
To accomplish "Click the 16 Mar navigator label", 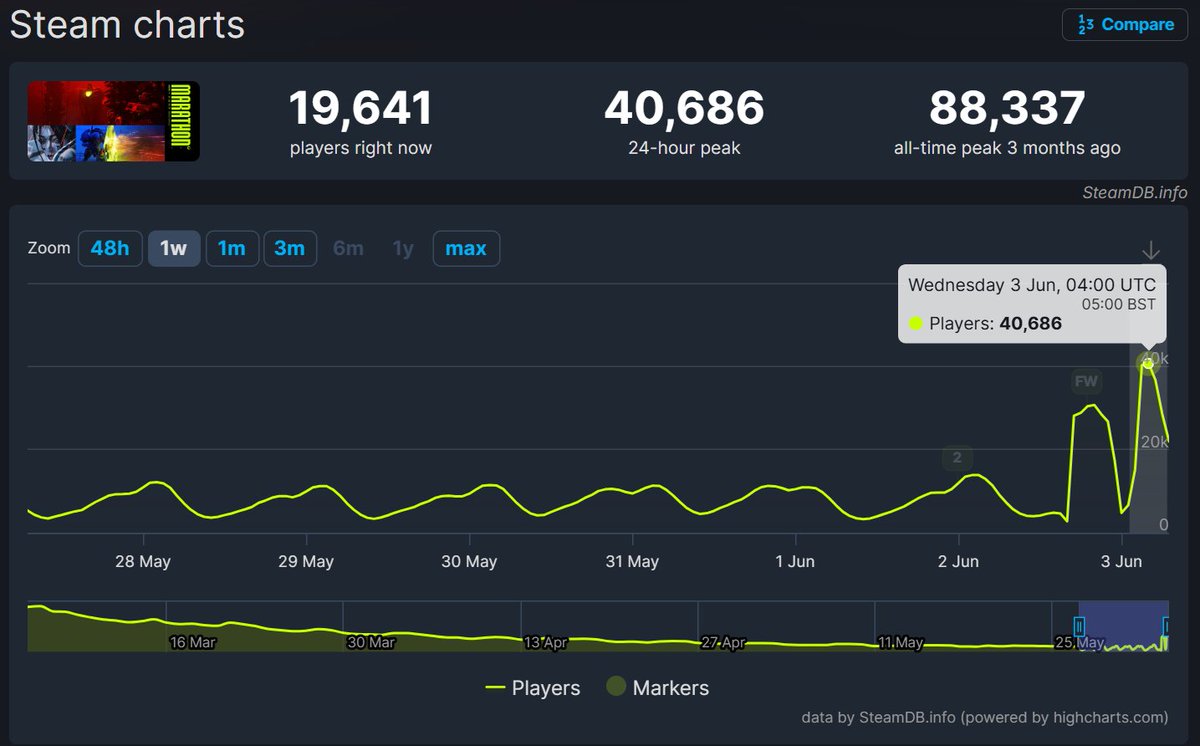I will click(x=193, y=642).
